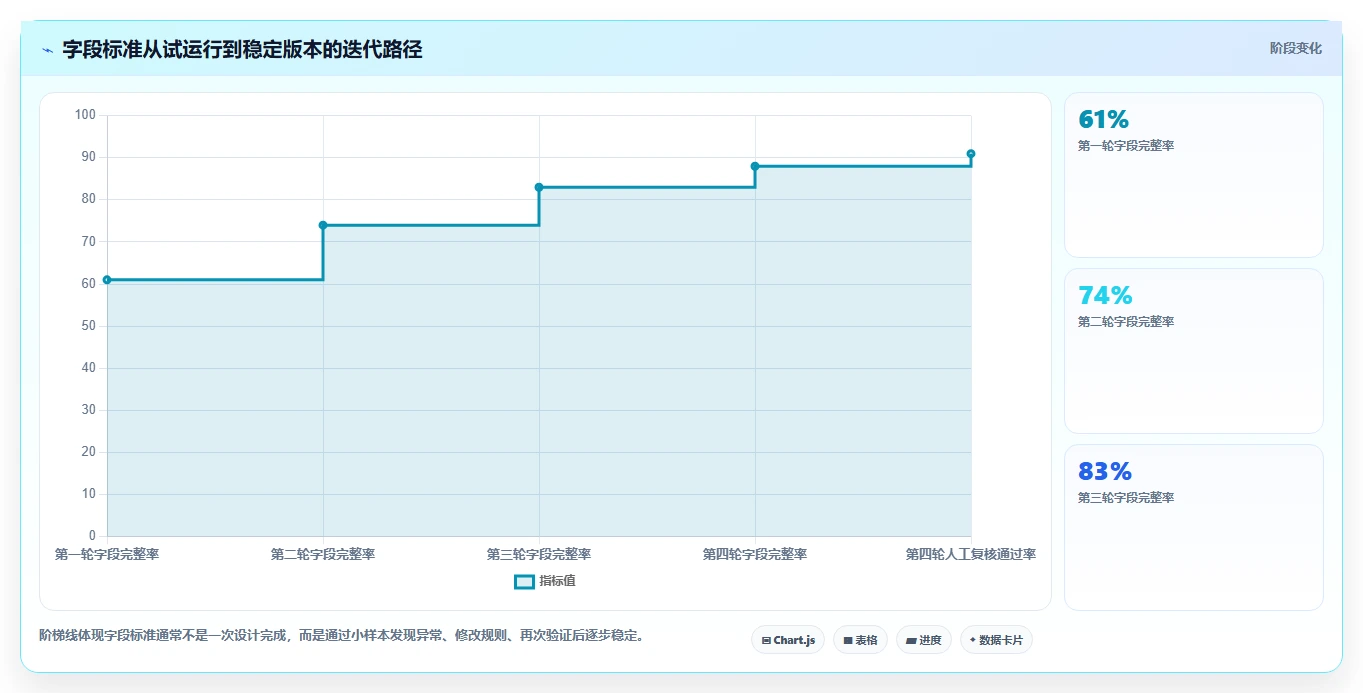
Task: Click the 61% stat card value
Action: tap(1104, 120)
